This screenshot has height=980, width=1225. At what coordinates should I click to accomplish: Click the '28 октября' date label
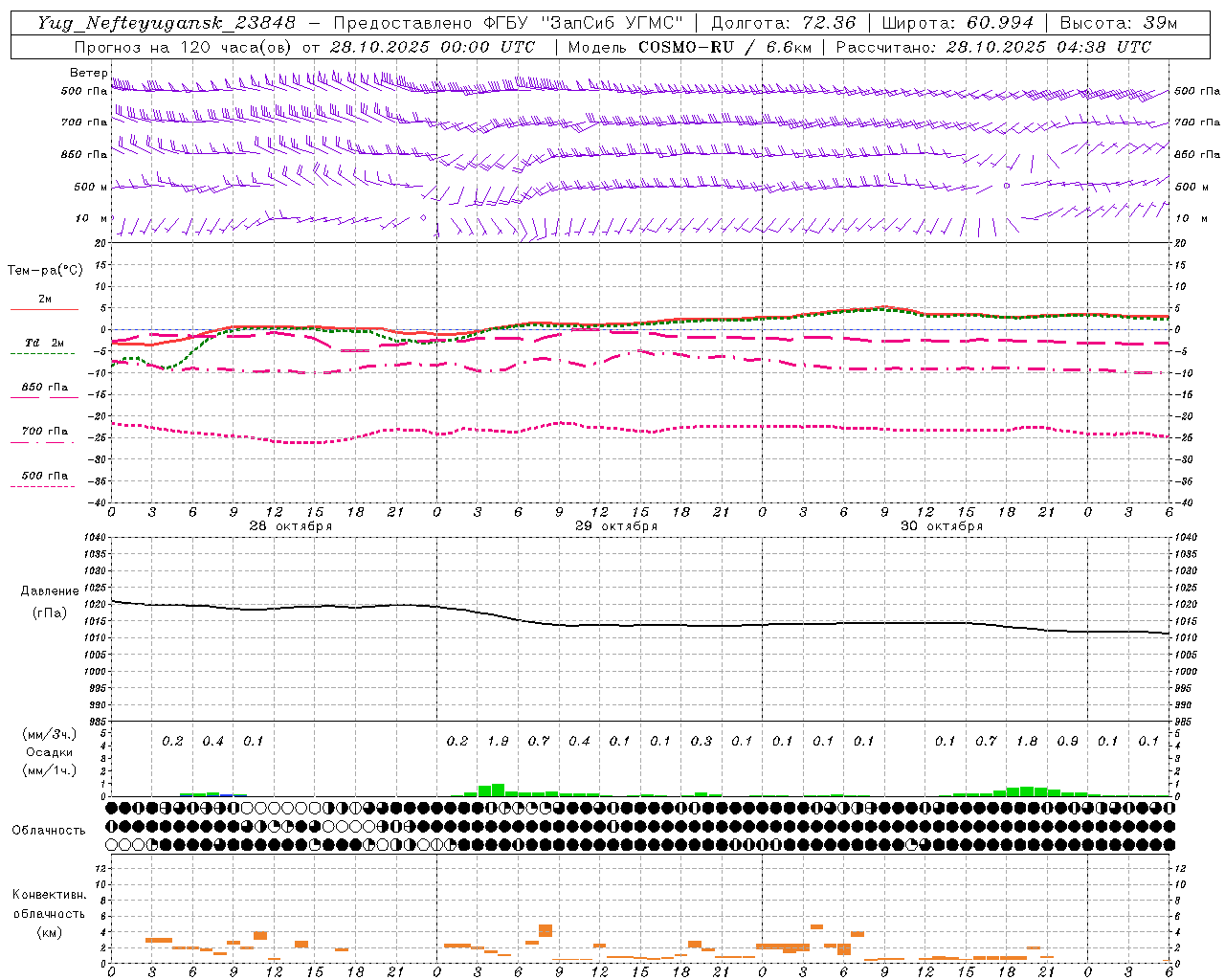[x=291, y=526]
